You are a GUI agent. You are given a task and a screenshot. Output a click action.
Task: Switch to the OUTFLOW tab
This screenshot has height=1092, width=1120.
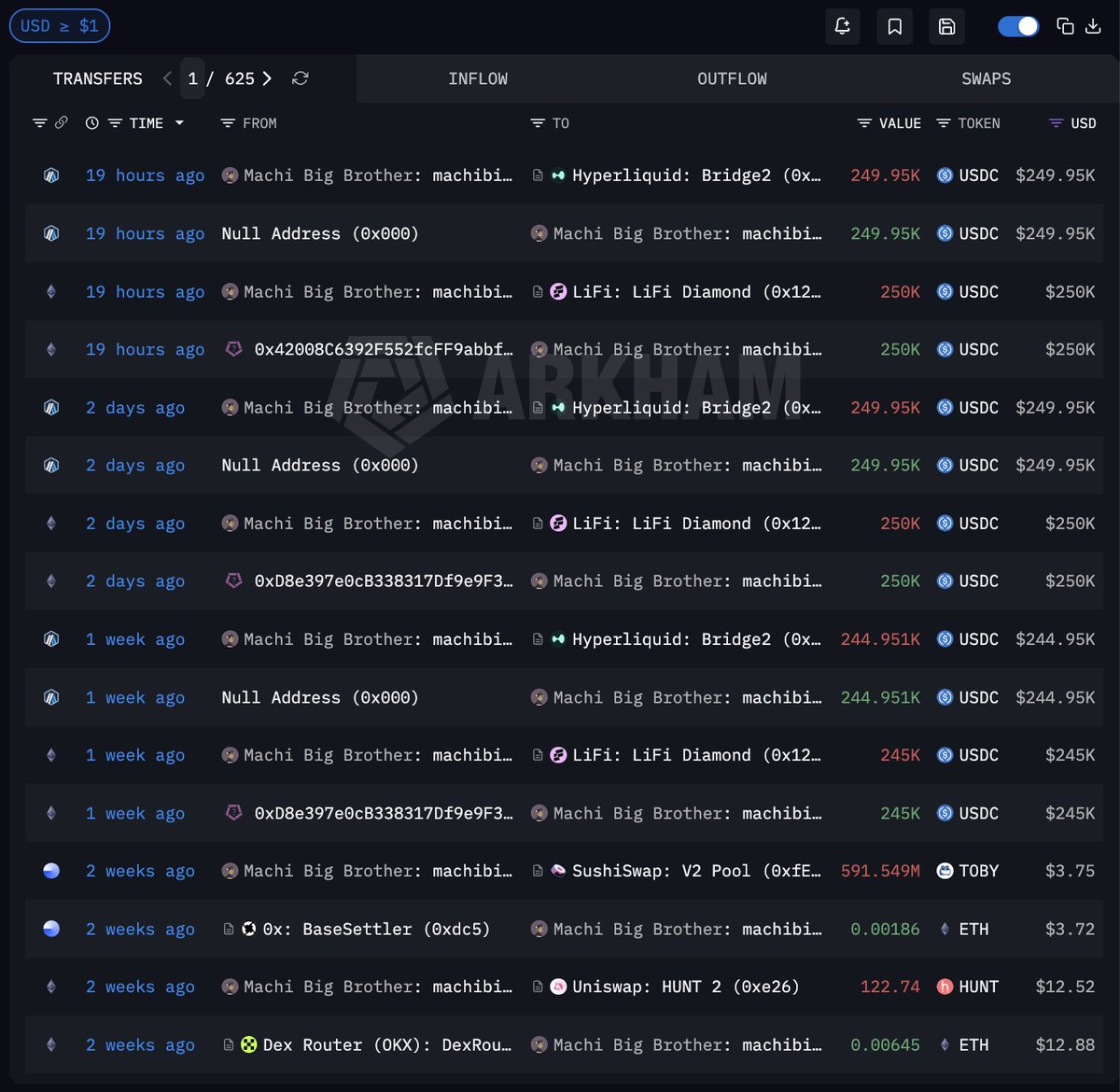[732, 79]
